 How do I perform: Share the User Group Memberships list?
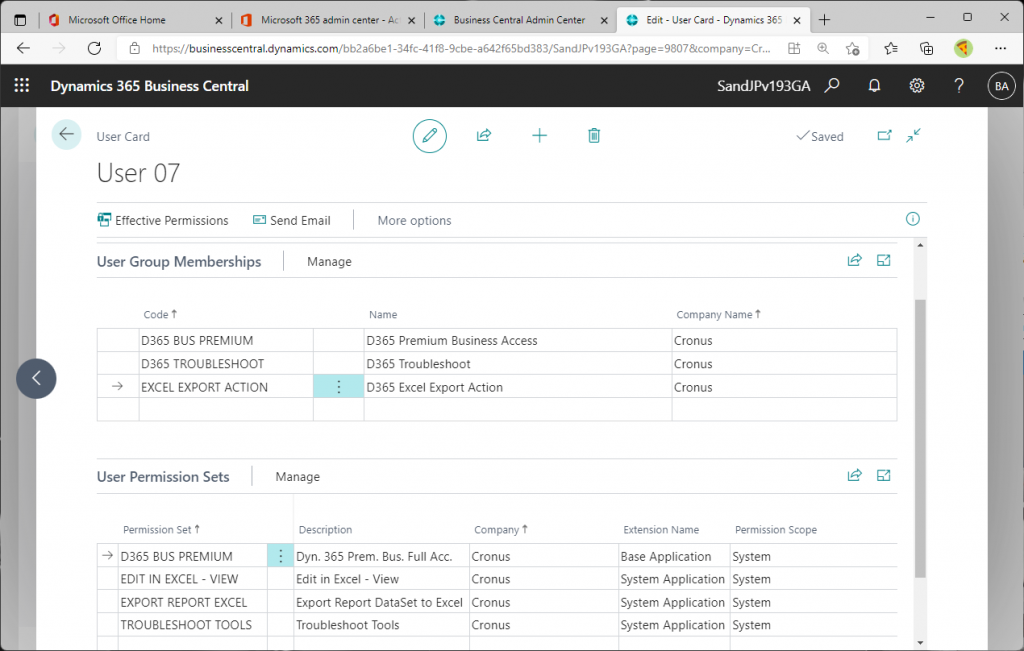click(x=854, y=260)
